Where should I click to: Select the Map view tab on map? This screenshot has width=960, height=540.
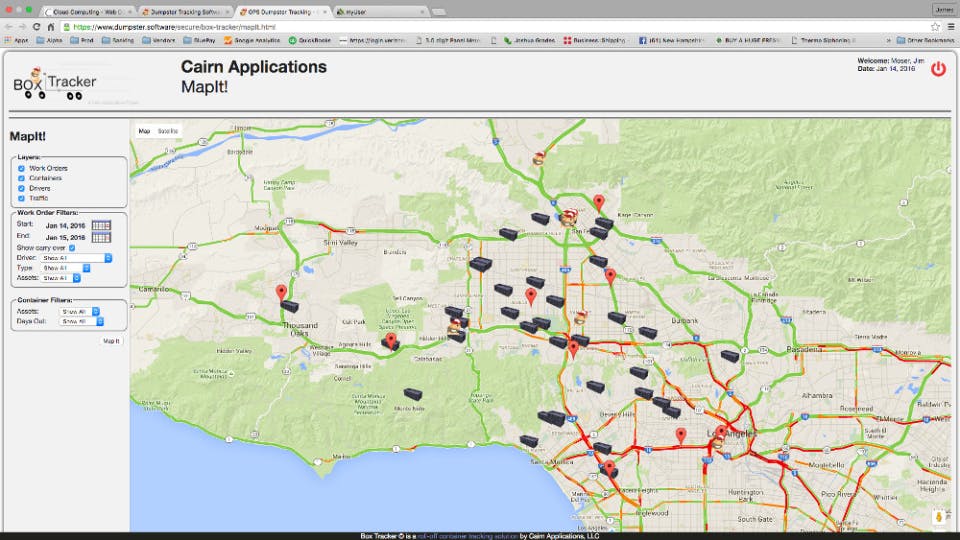click(144, 131)
